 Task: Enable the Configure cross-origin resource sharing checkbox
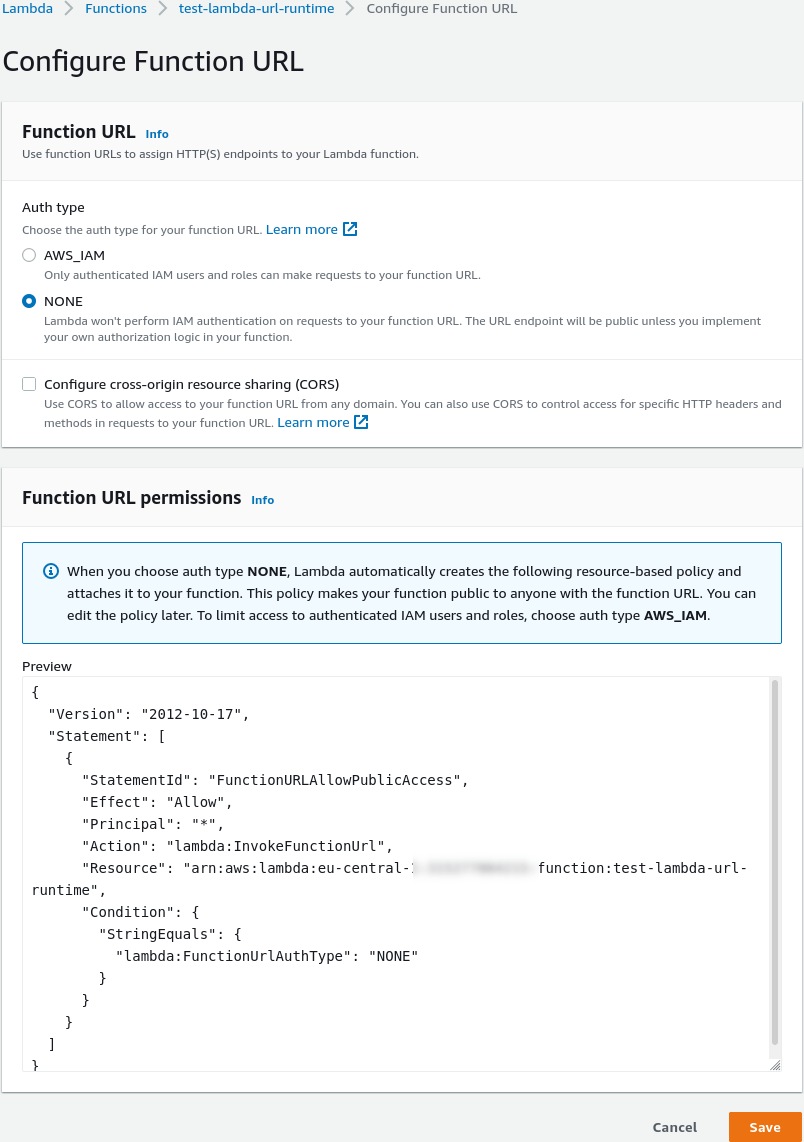pyautogui.click(x=29, y=384)
